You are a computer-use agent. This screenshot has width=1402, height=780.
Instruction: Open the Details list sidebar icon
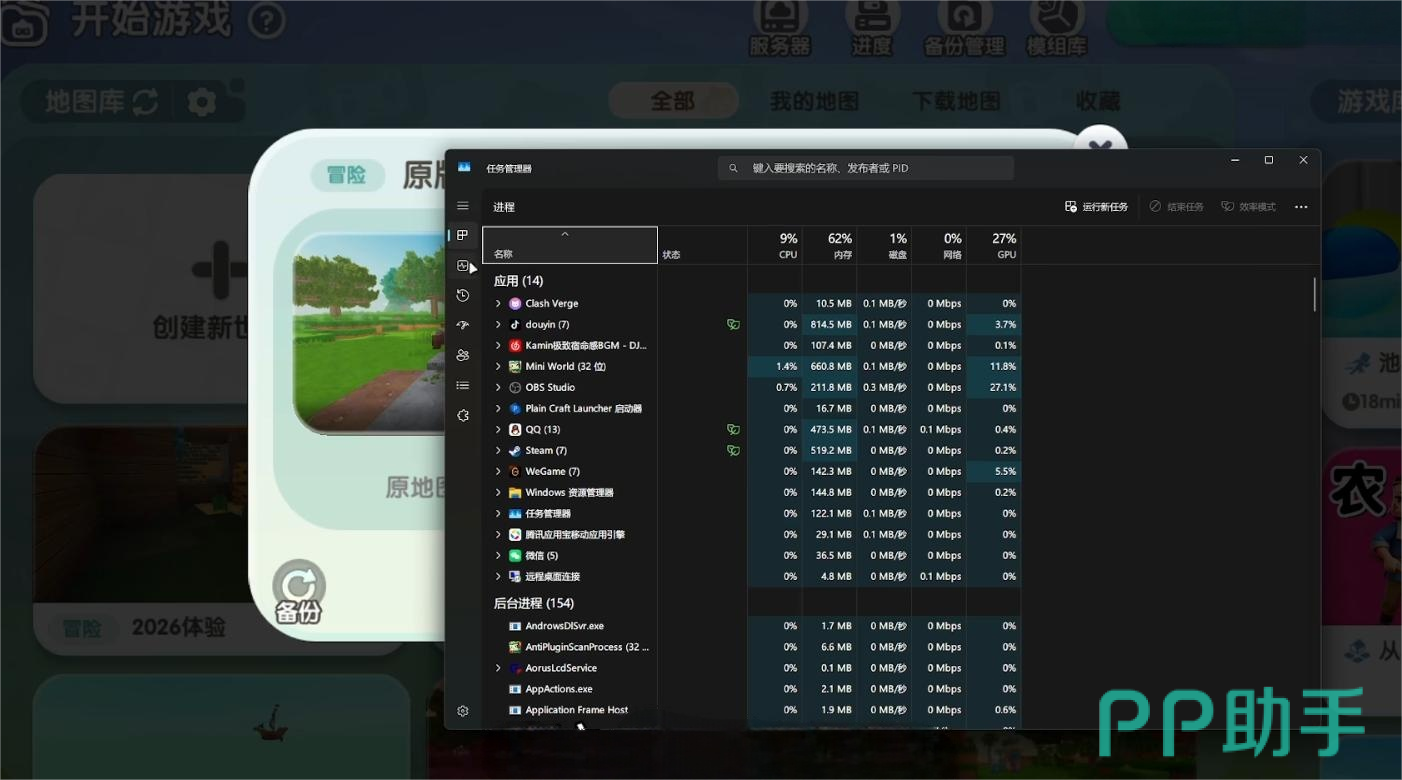pos(463,385)
